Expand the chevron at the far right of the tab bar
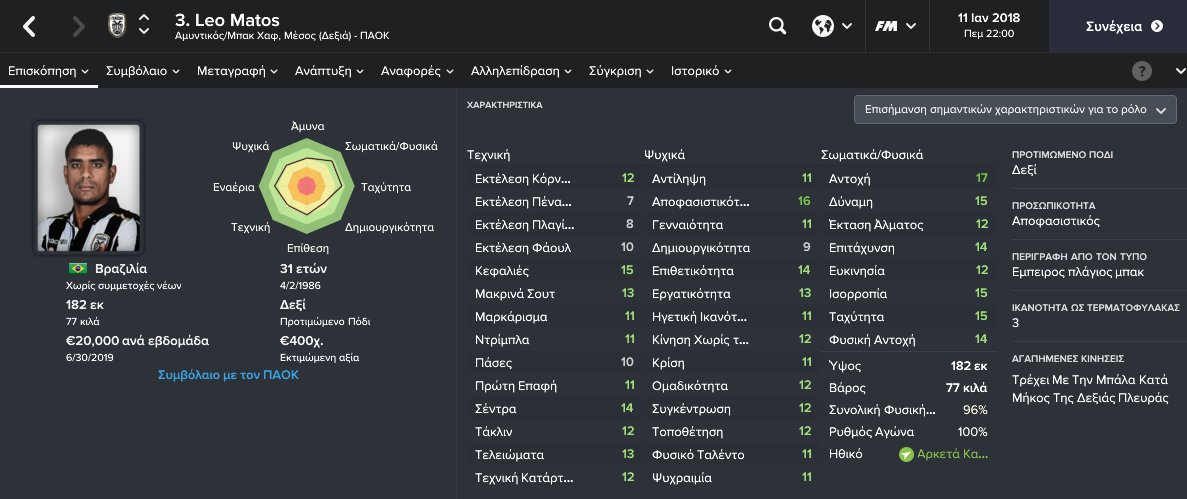The width and height of the screenshot is (1187, 499). [1180, 71]
